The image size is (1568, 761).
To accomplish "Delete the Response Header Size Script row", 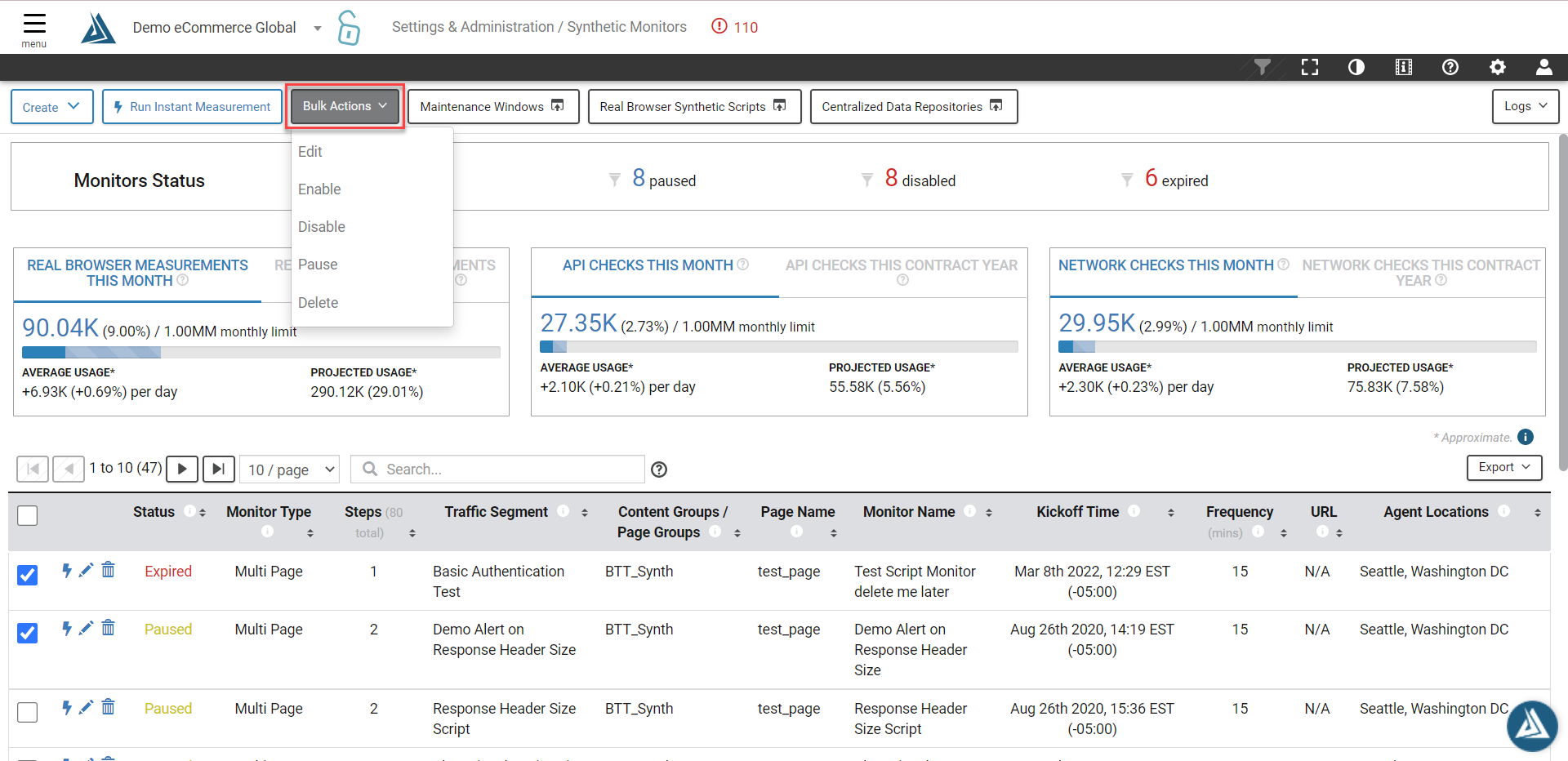I will tap(109, 707).
